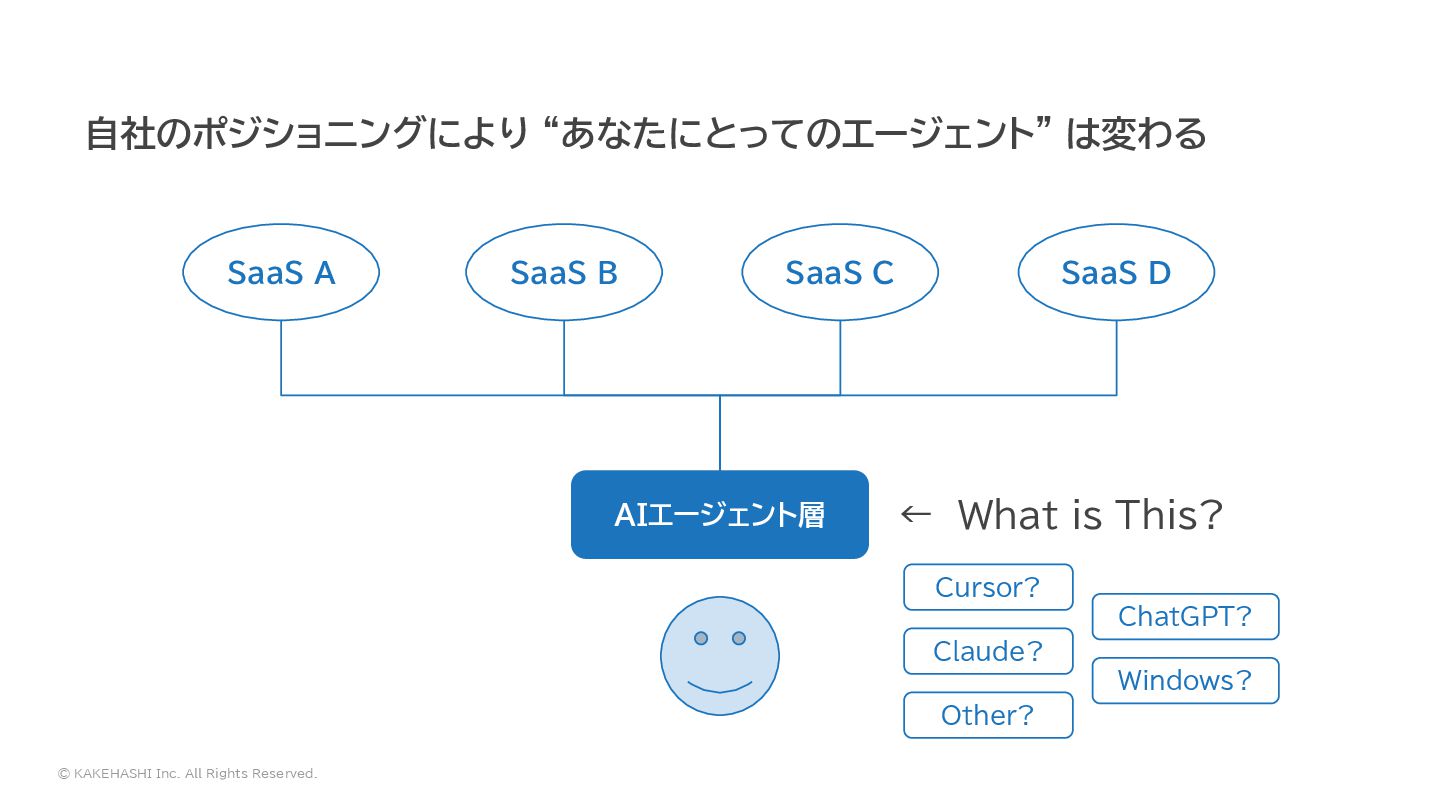Click the AIエージェント層 blue box
1440x810 pixels.
pyautogui.click(x=720, y=515)
